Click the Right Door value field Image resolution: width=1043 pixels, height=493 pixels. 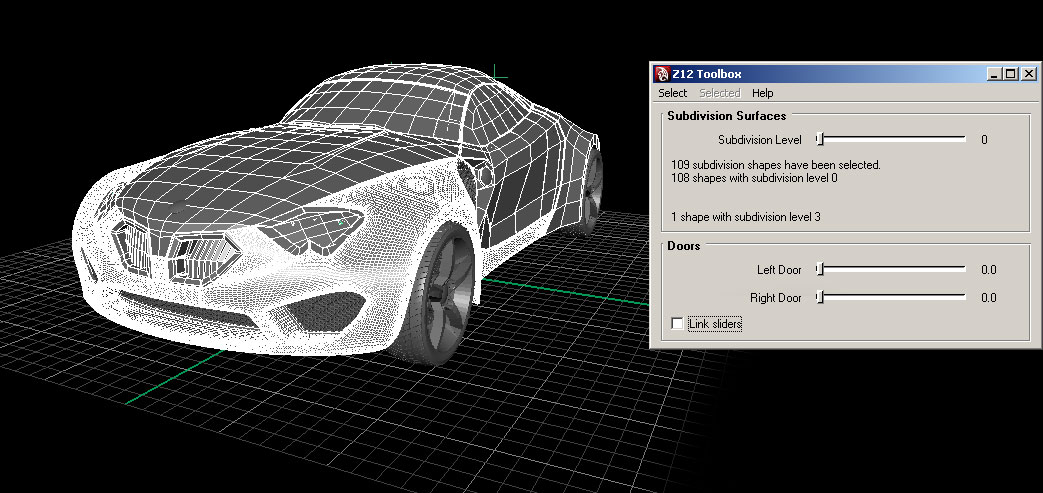click(x=987, y=297)
